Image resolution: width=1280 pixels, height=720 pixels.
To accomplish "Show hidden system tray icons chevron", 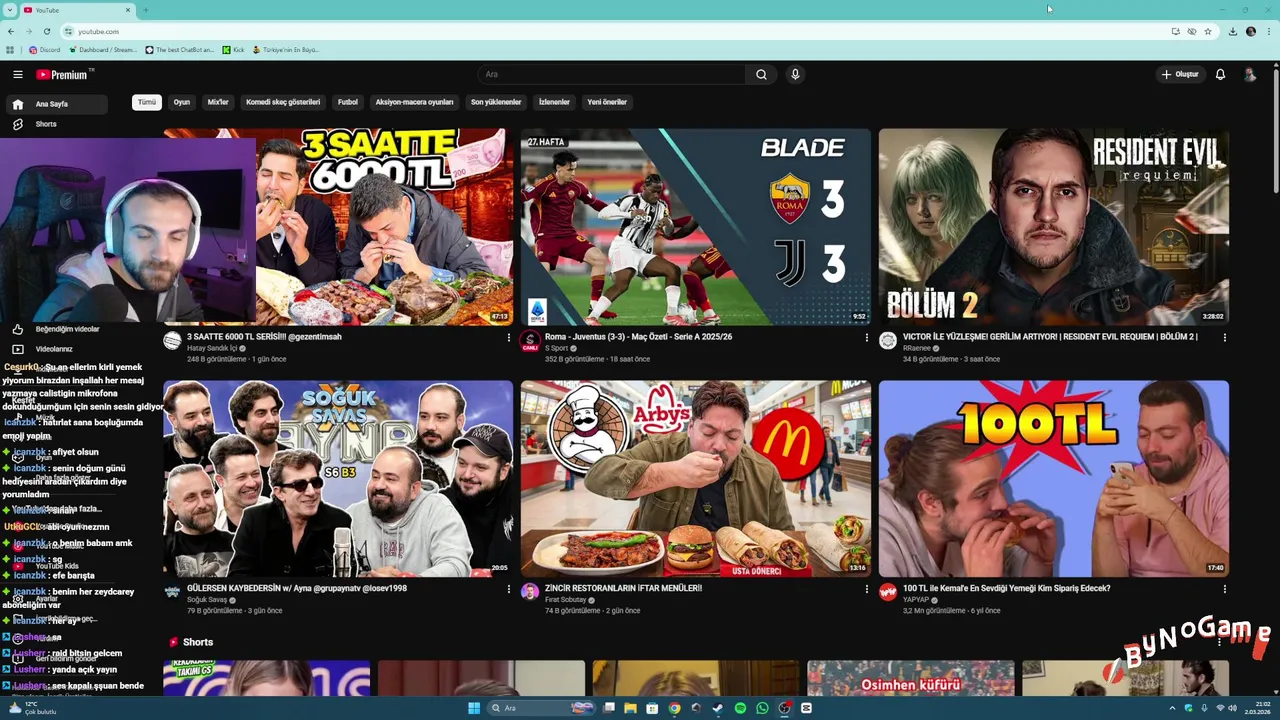I will coord(1174,708).
